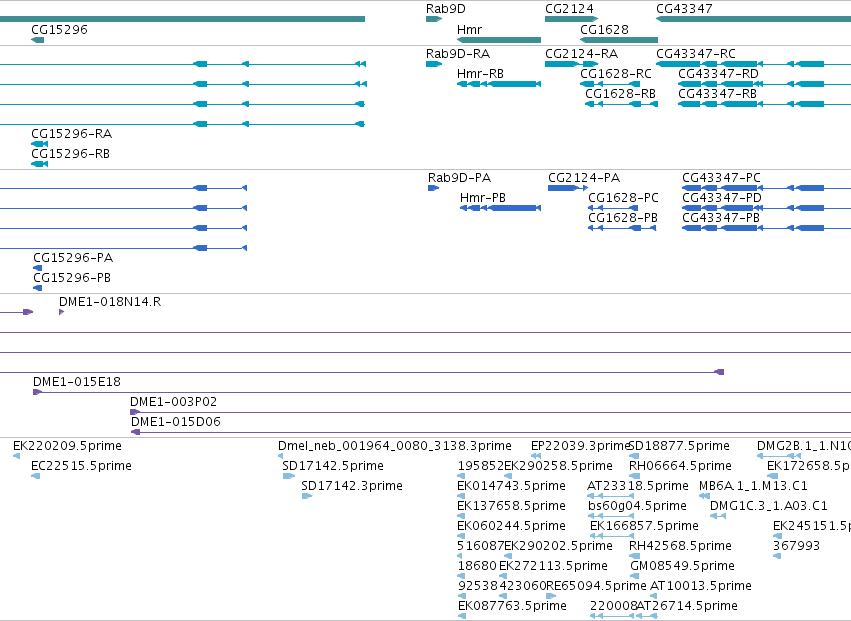Viewport: 851px width, 621px height.
Task: Select the Hmr gene label
Action: 469,29
